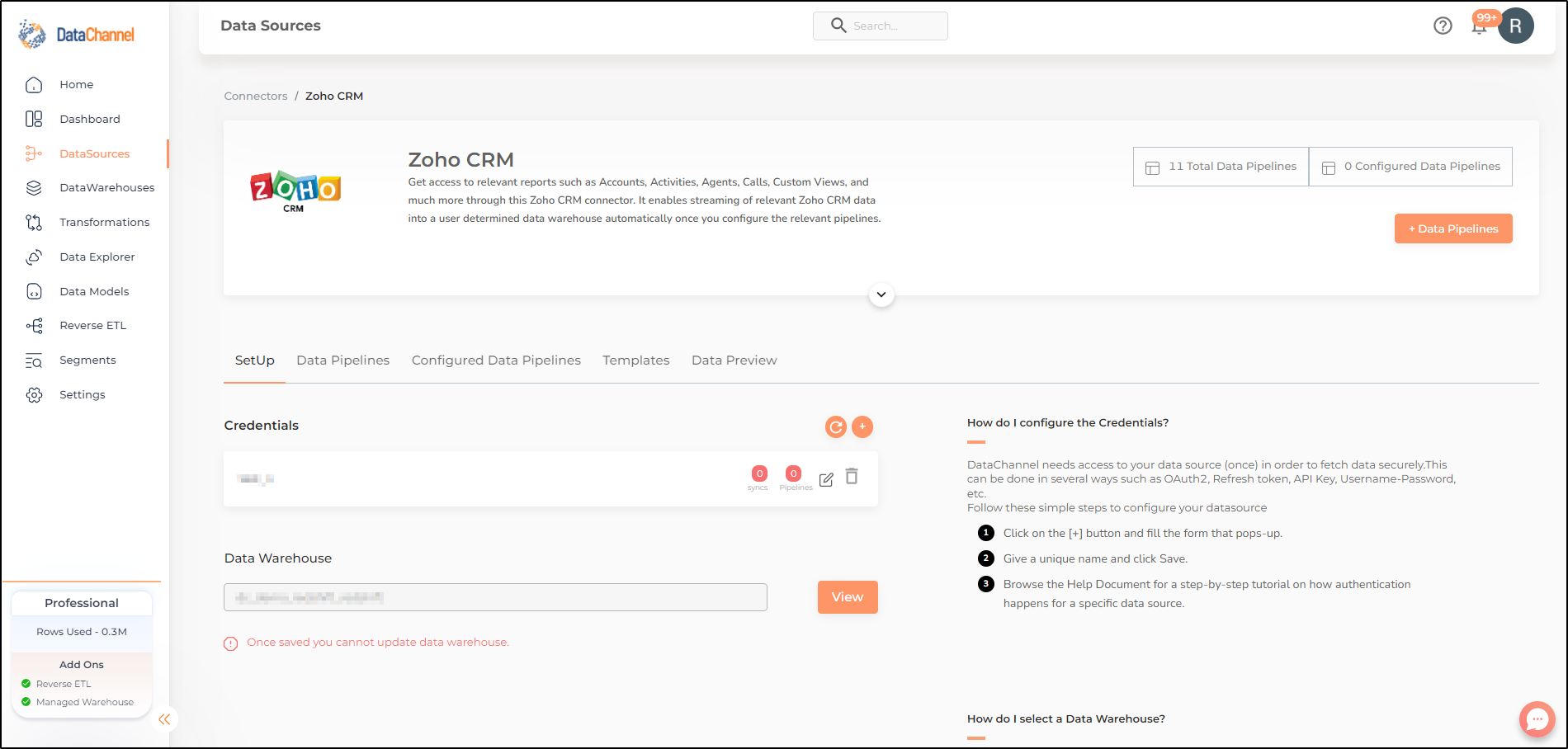This screenshot has height=749, width=1568.
Task: Open Transformations from sidebar
Action: click(105, 223)
